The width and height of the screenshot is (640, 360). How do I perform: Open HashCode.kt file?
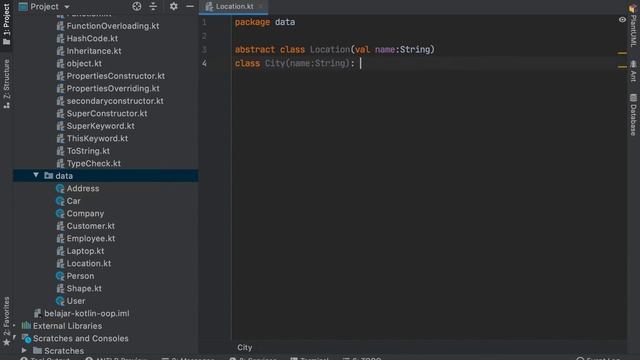(92, 38)
